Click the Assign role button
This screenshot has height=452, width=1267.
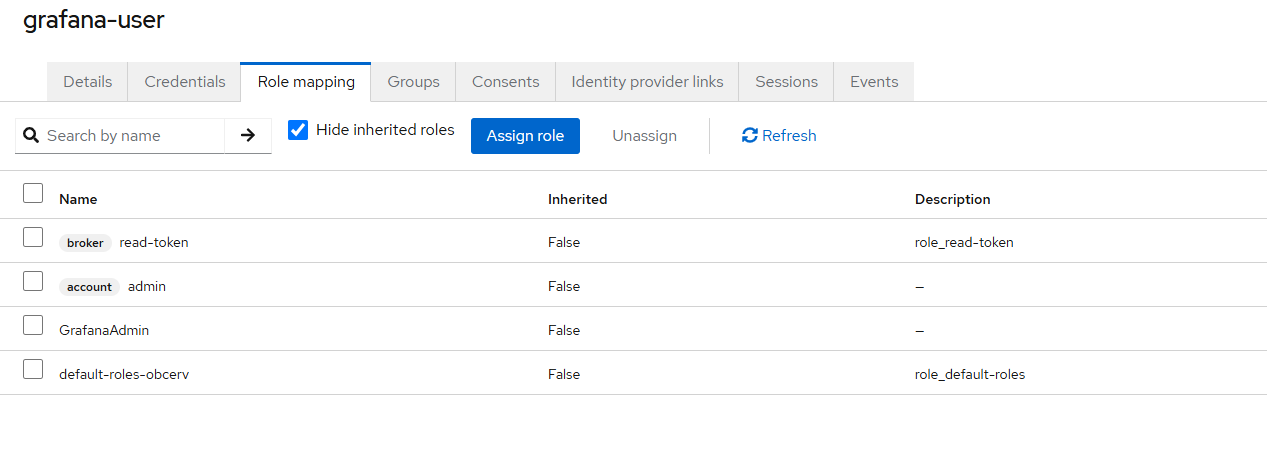pos(525,136)
